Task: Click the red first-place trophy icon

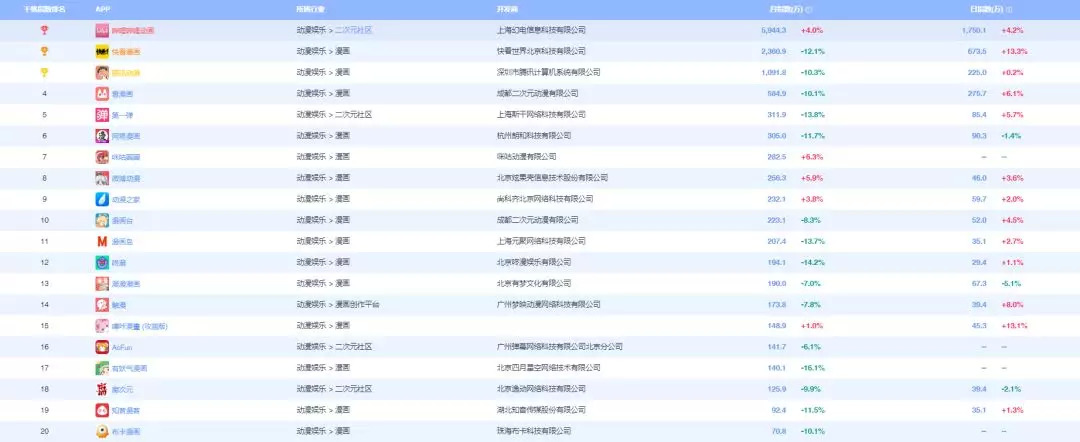Action: pos(44,30)
